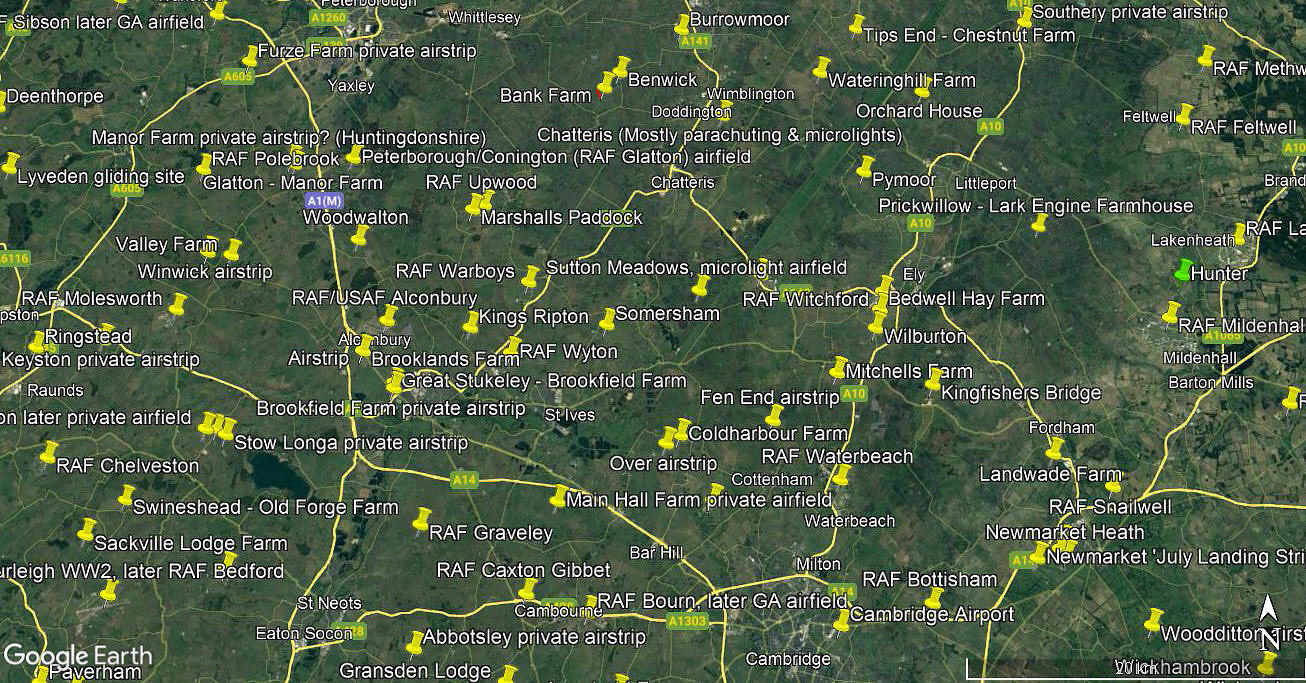
Task: Click the "Bedwell Hay Farm" label
Action: (966, 298)
